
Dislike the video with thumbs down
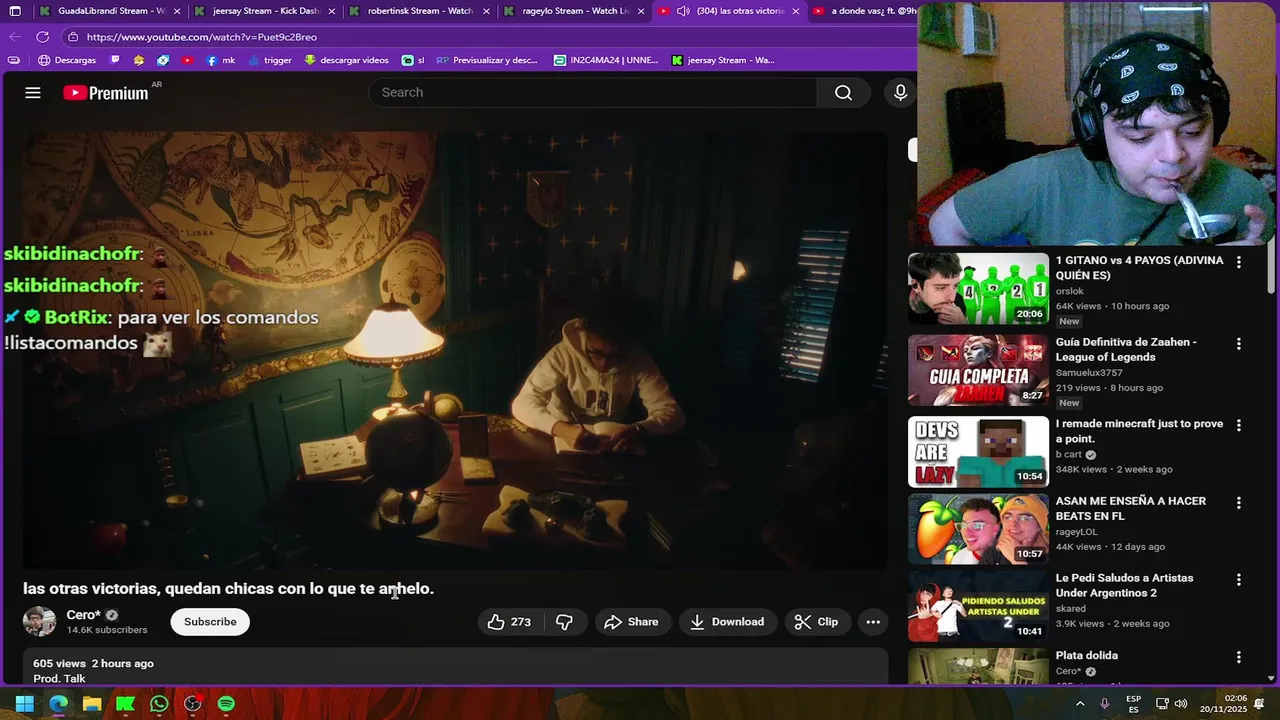tap(565, 622)
